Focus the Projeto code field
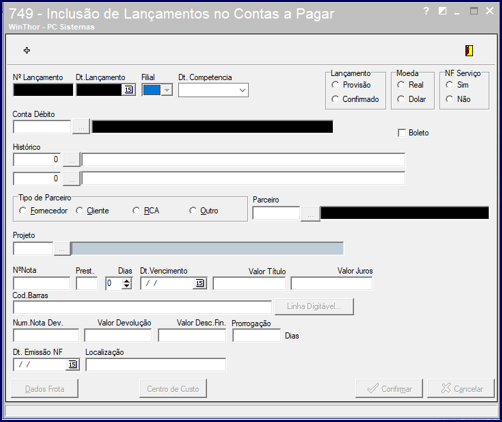The width and height of the screenshot is (502, 422). [x=33, y=249]
